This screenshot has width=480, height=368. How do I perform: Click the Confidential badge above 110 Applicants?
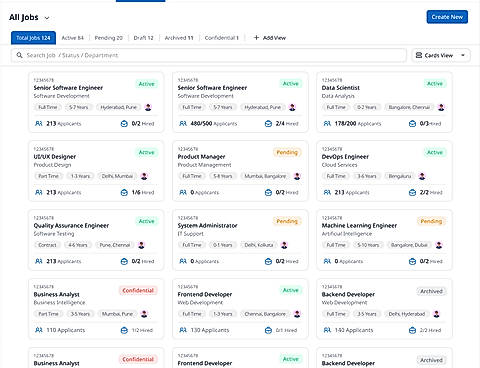tap(138, 290)
